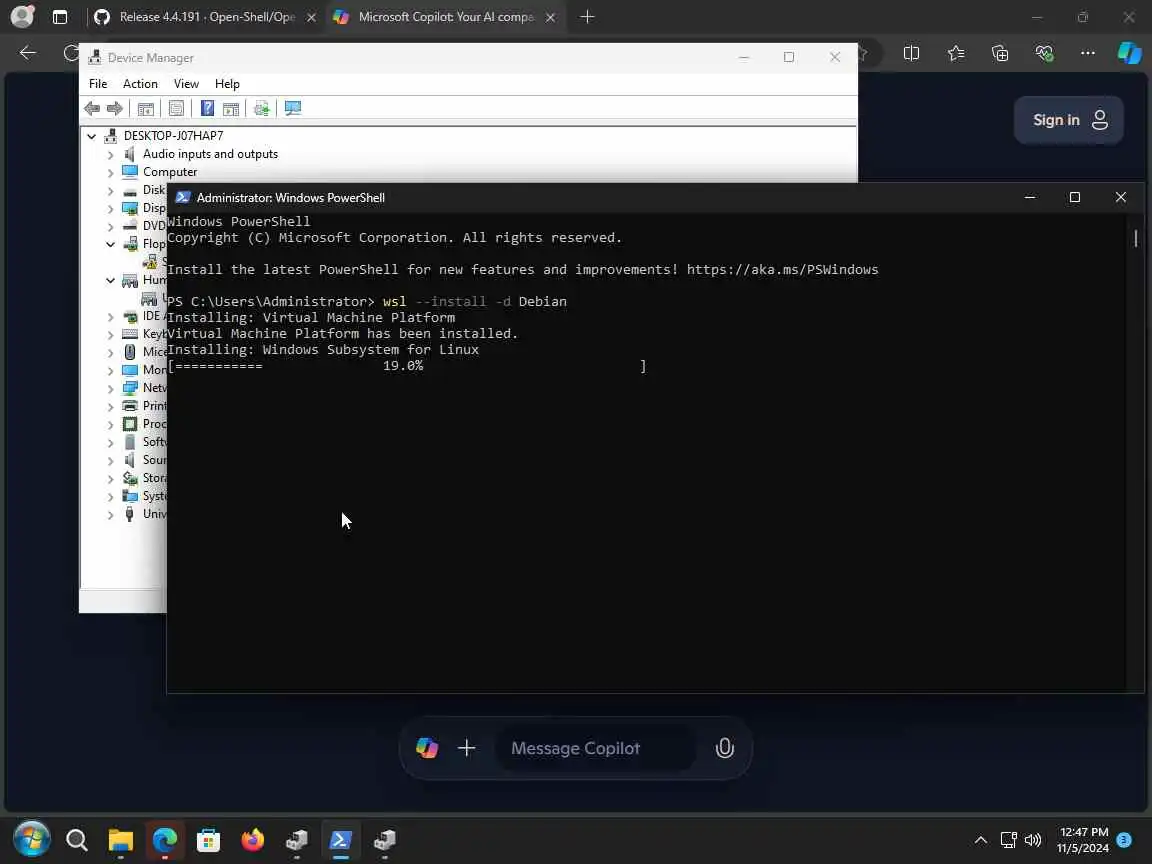This screenshot has width=1152, height=864.
Task: Click Show/Hide Console Tree toolbar icon
Action: [146, 109]
